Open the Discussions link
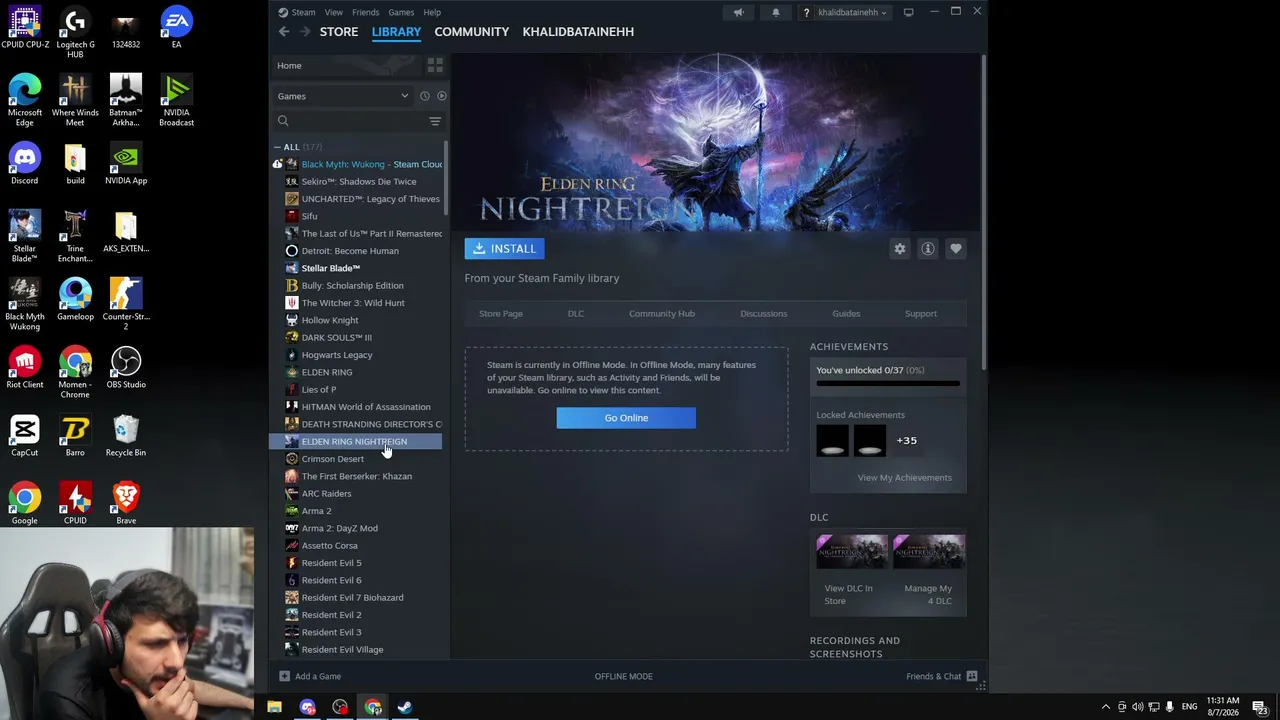This screenshot has width=1280, height=720. (x=764, y=314)
